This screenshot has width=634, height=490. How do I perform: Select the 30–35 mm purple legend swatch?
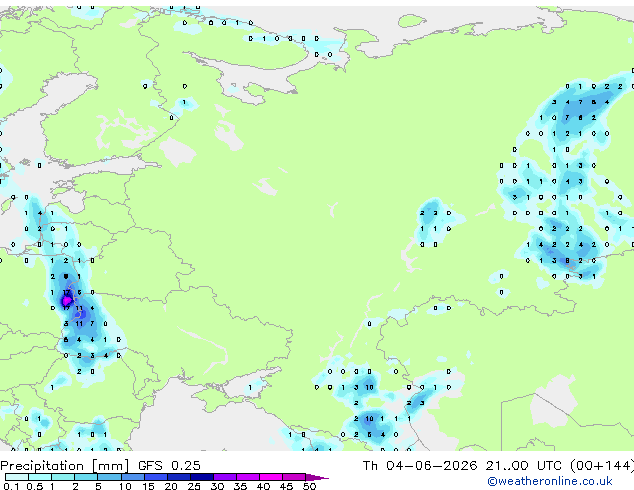coord(225,477)
